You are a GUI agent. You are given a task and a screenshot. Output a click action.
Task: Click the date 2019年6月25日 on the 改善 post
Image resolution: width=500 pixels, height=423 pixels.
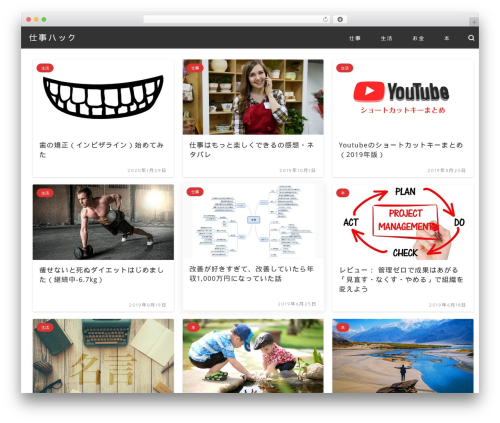point(297,304)
